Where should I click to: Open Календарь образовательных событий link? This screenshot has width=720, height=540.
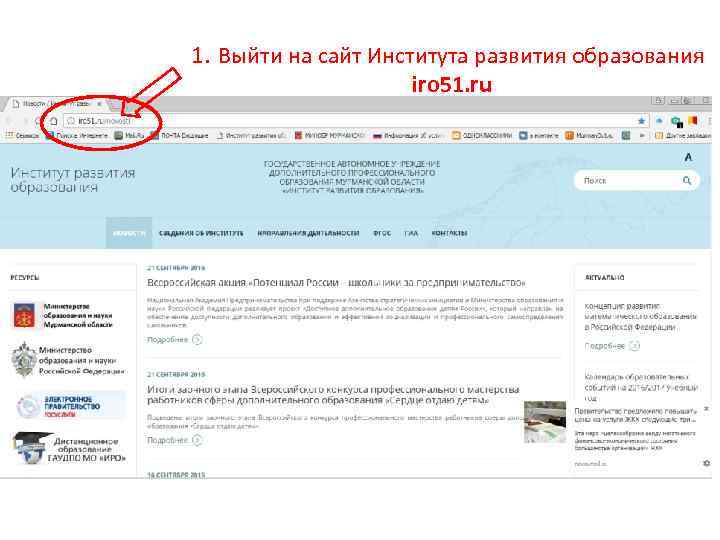[x=641, y=388]
